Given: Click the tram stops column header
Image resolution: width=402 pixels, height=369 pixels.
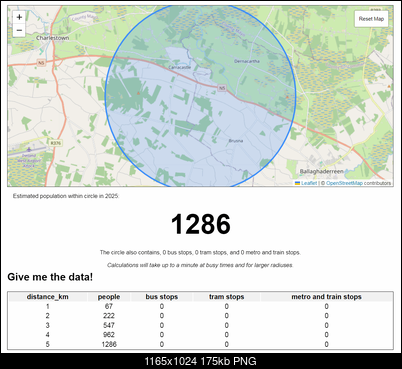Looking at the screenshot, I should tap(227, 297).
